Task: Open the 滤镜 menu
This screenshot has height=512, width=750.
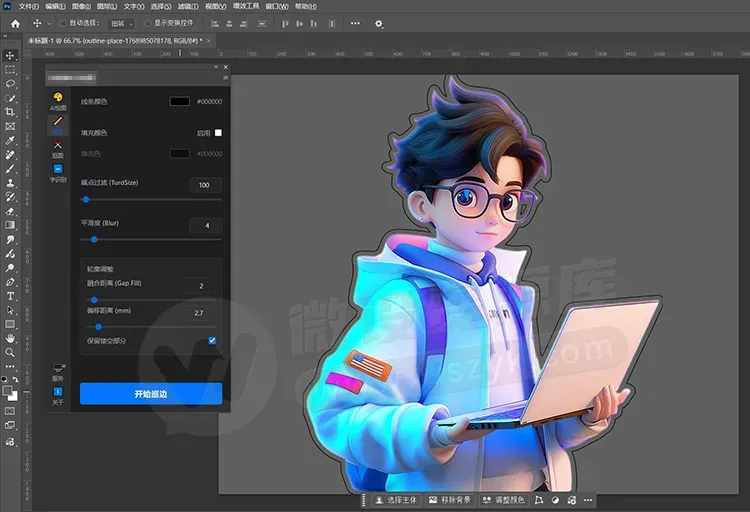Action: (x=188, y=6)
